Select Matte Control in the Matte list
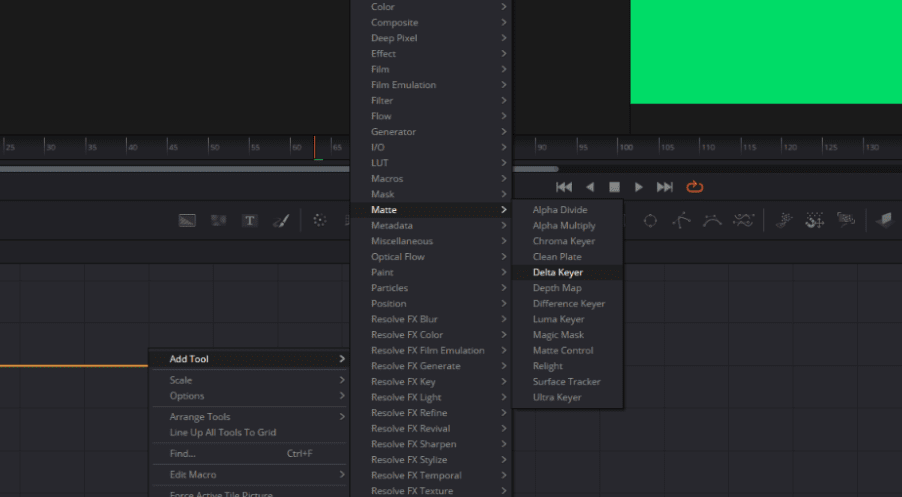 pyautogui.click(x=567, y=350)
